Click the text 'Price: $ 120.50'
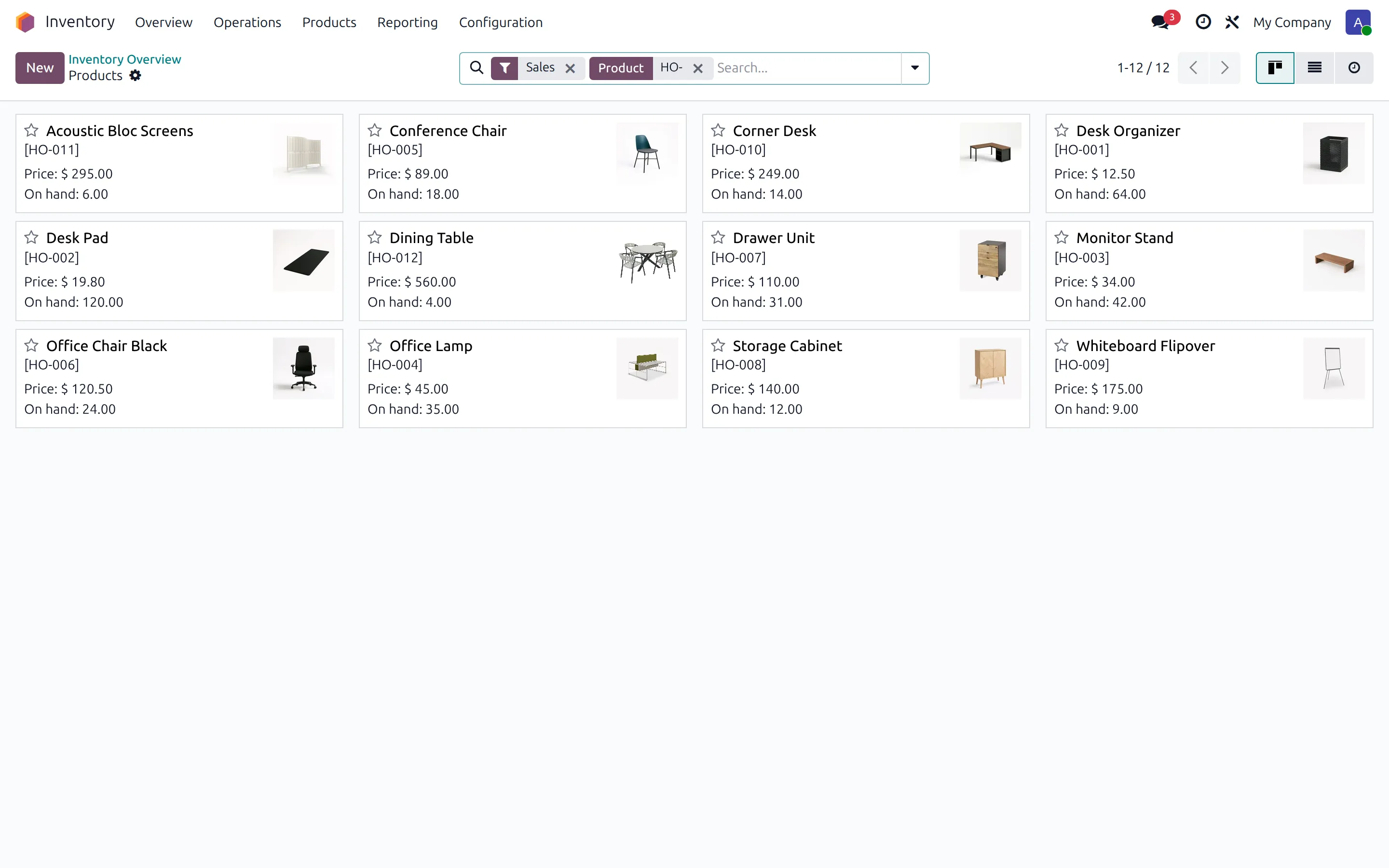The height and width of the screenshot is (868, 1389). click(68, 389)
